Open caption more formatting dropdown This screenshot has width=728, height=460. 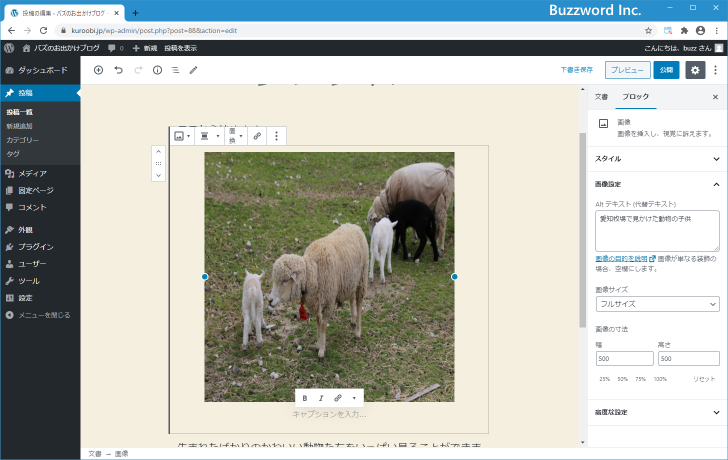pos(354,398)
